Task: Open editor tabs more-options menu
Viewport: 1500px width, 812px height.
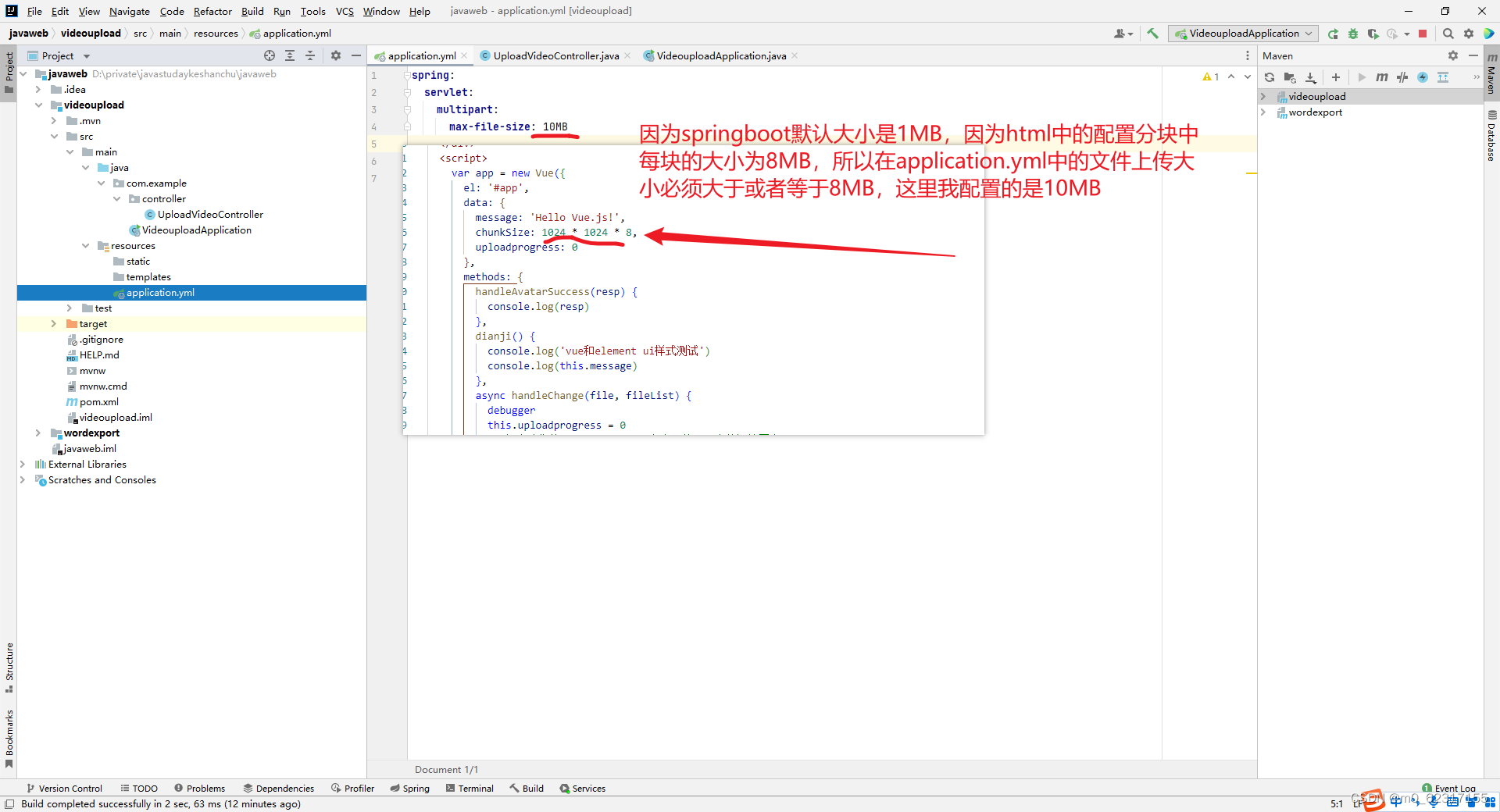Action: (x=1247, y=55)
